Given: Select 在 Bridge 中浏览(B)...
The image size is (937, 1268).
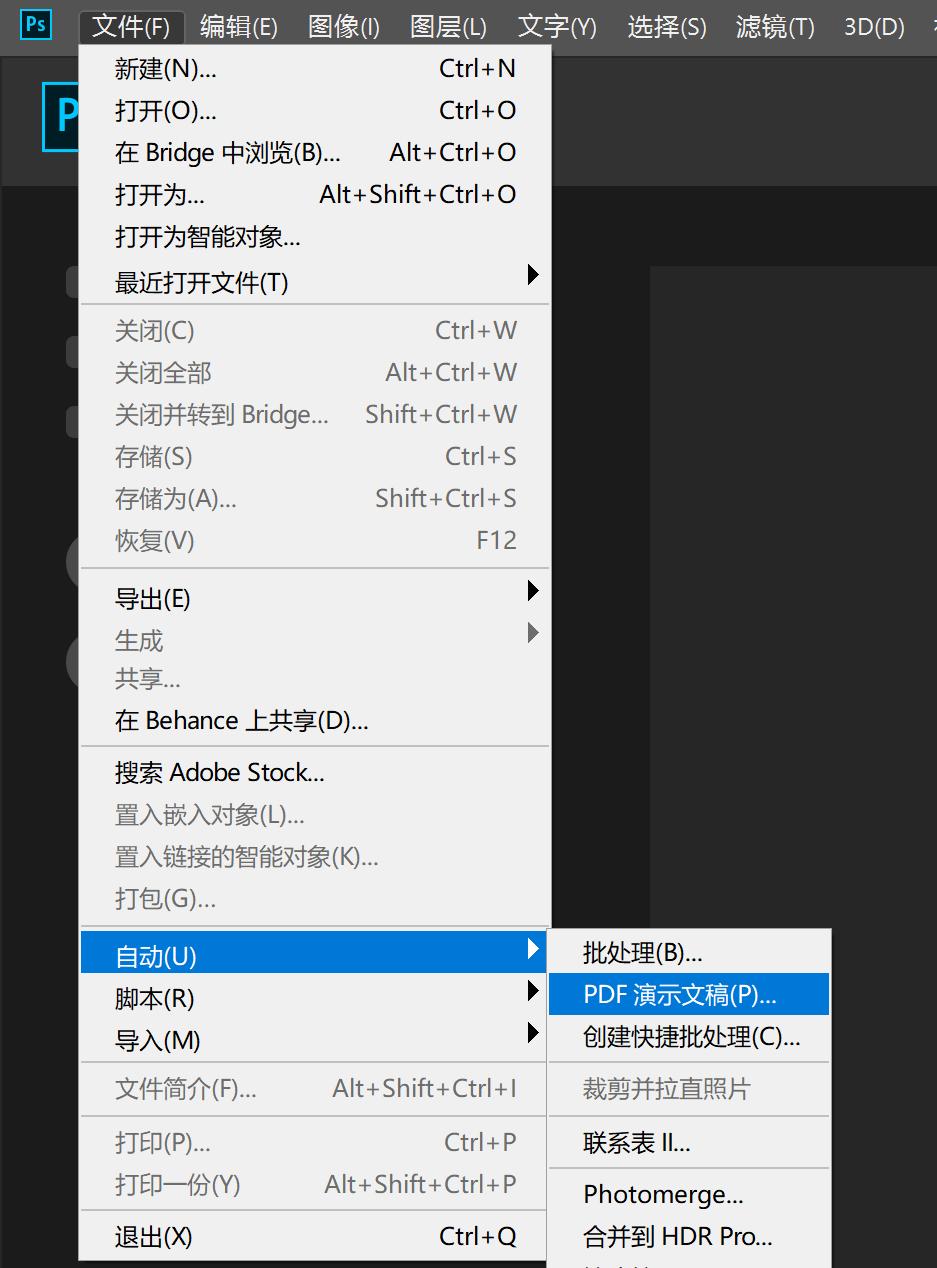Looking at the screenshot, I should [315, 153].
